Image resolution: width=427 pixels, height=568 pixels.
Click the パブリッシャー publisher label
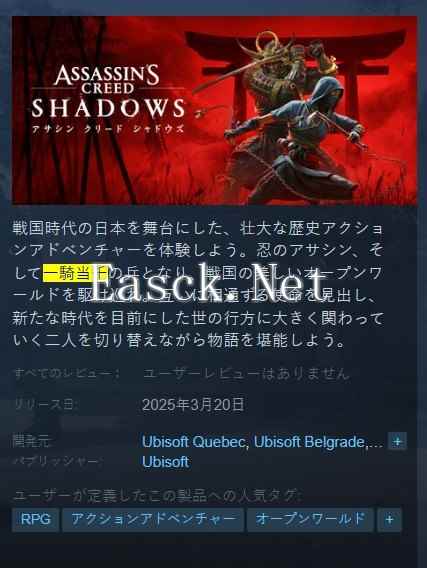pos(56,462)
